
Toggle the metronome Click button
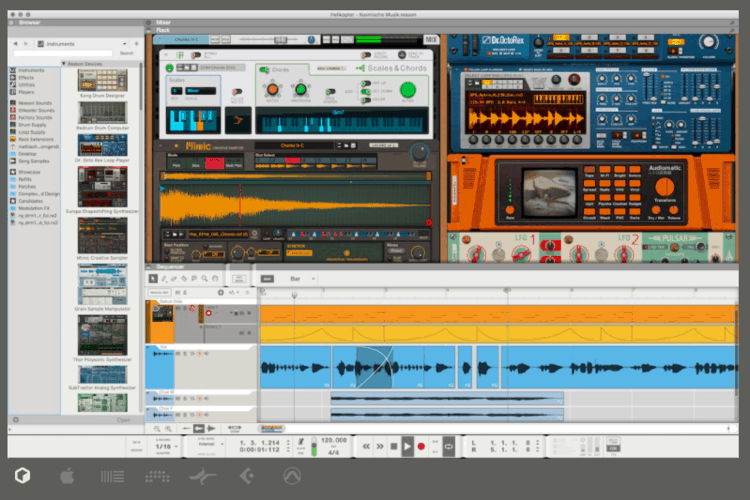click(301, 442)
